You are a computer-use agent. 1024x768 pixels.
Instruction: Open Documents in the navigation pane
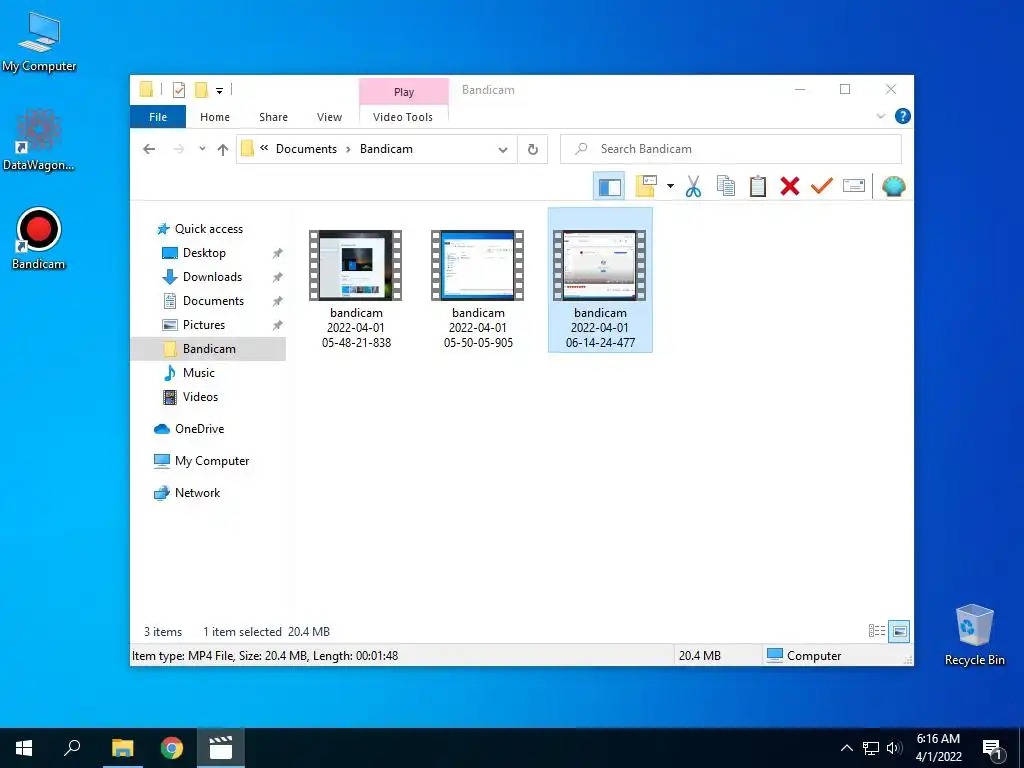pyautogui.click(x=213, y=301)
